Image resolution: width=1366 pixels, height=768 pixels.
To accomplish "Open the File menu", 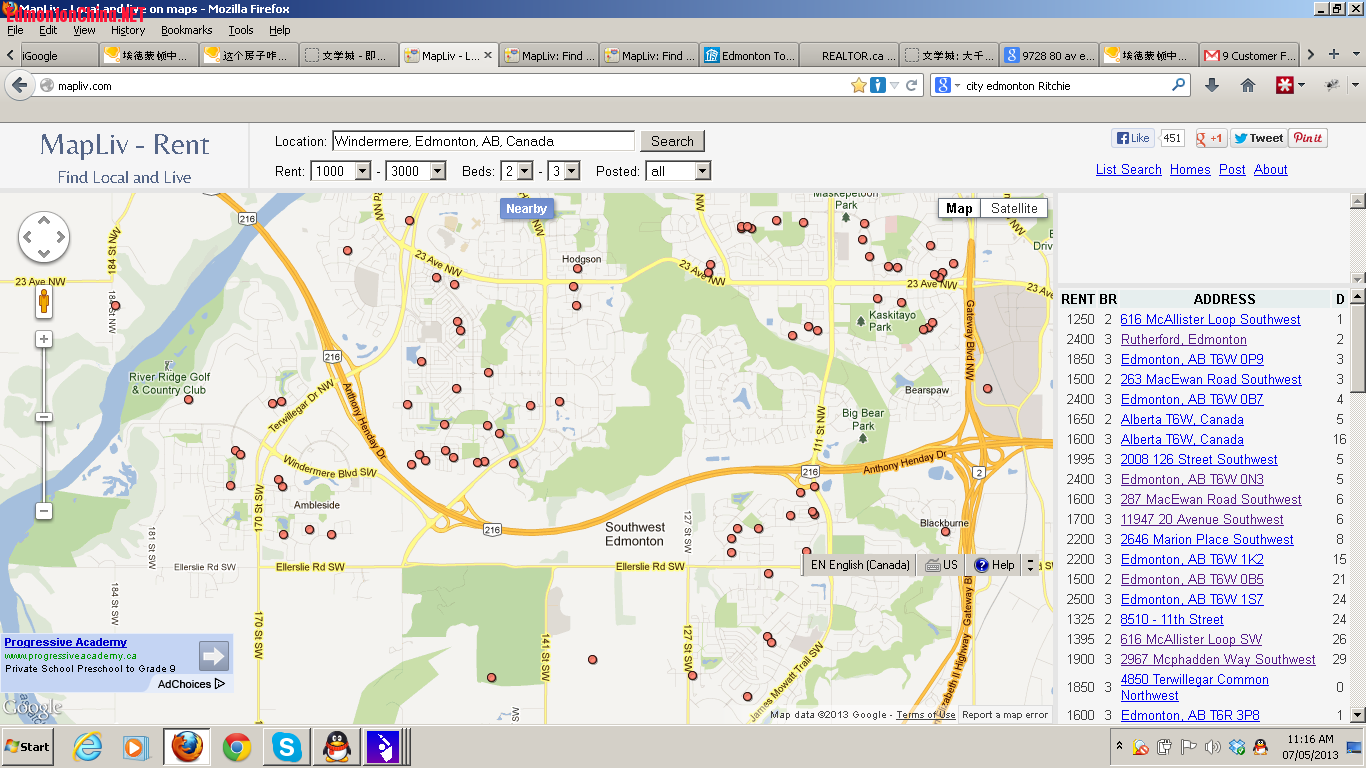I will [x=15, y=30].
